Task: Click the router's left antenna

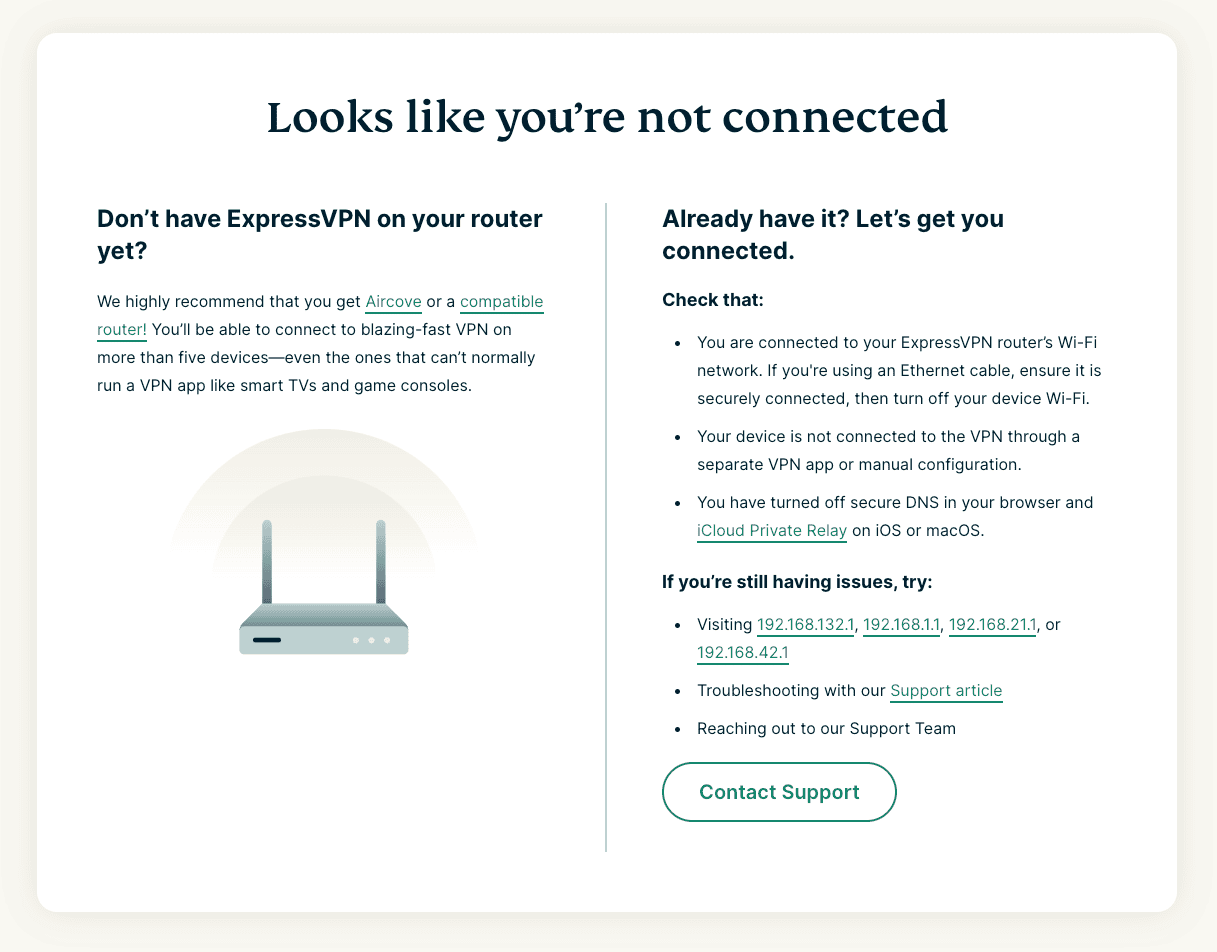Action: [267, 561]
